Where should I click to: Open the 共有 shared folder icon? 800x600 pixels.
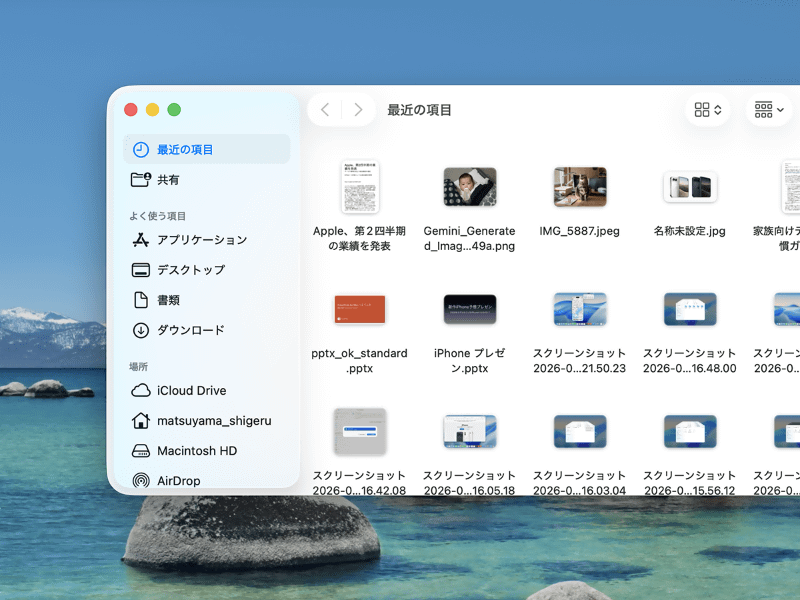(141, 180)
